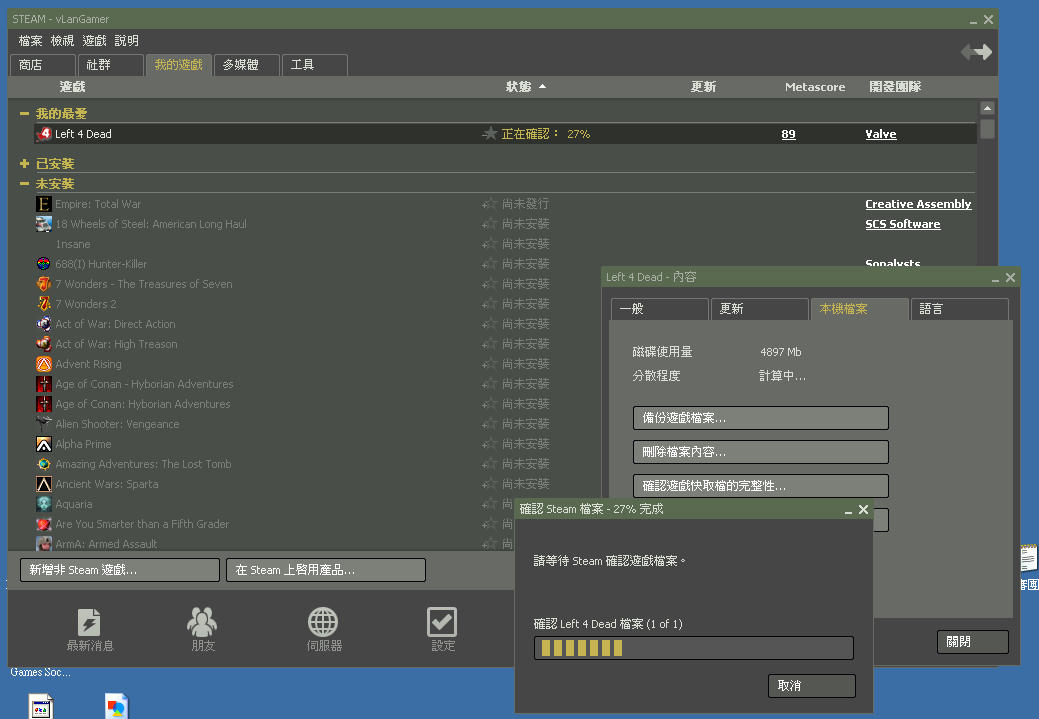1039x719 pixels.
Task: Toggle favorite star for Left 4 Dead
Action: pyautogui.click(x=490, y=134)
